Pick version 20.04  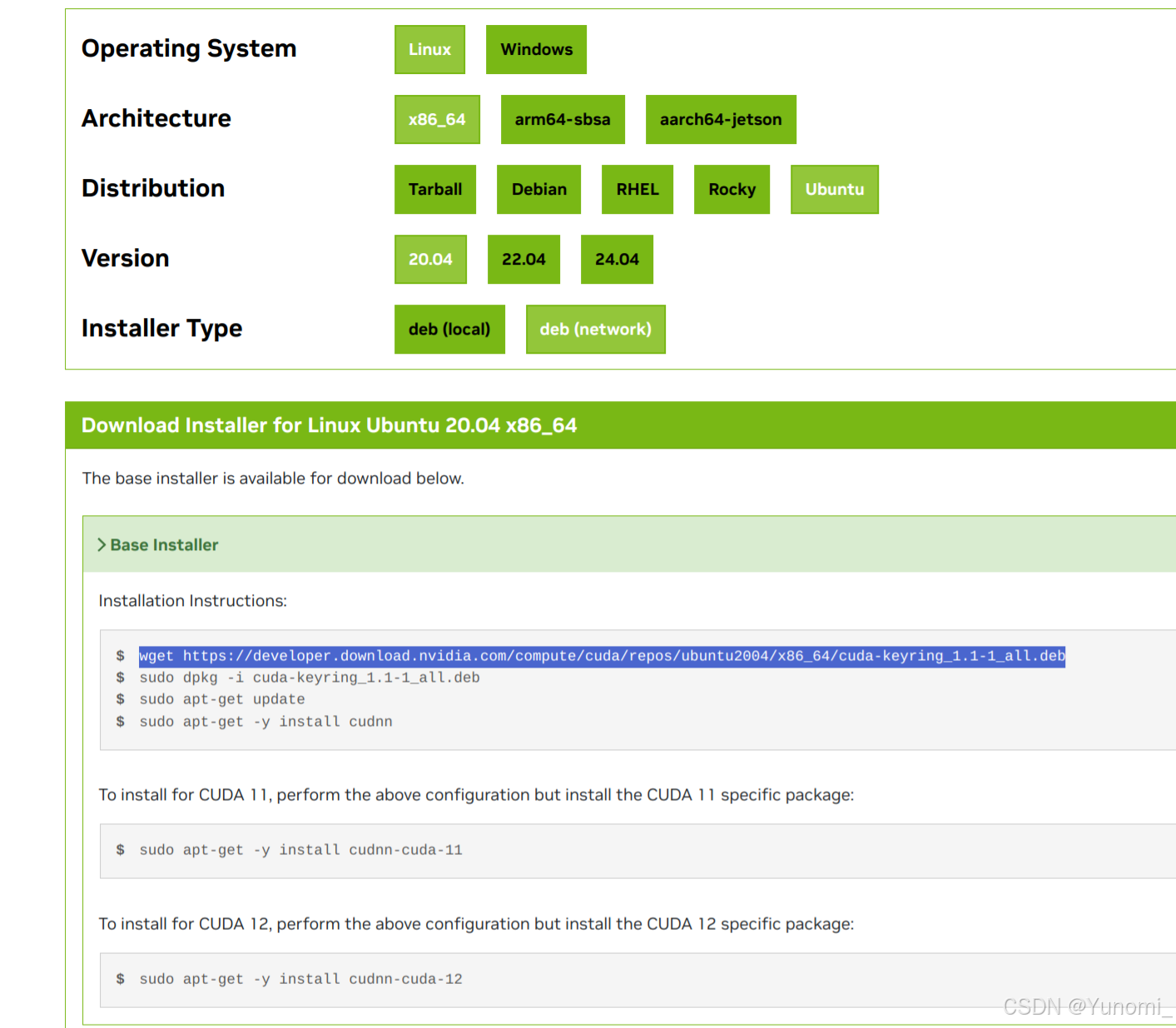(x=430, y=259)
